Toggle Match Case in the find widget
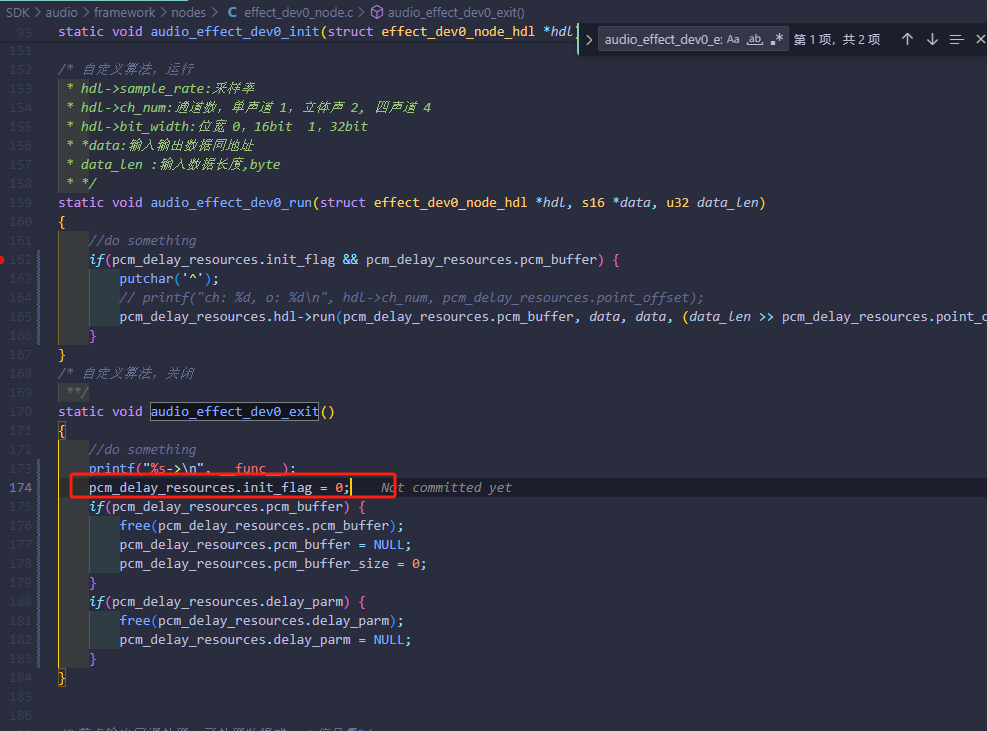The height and width of the screenshot is (731, 987). (x=733, y=40)
